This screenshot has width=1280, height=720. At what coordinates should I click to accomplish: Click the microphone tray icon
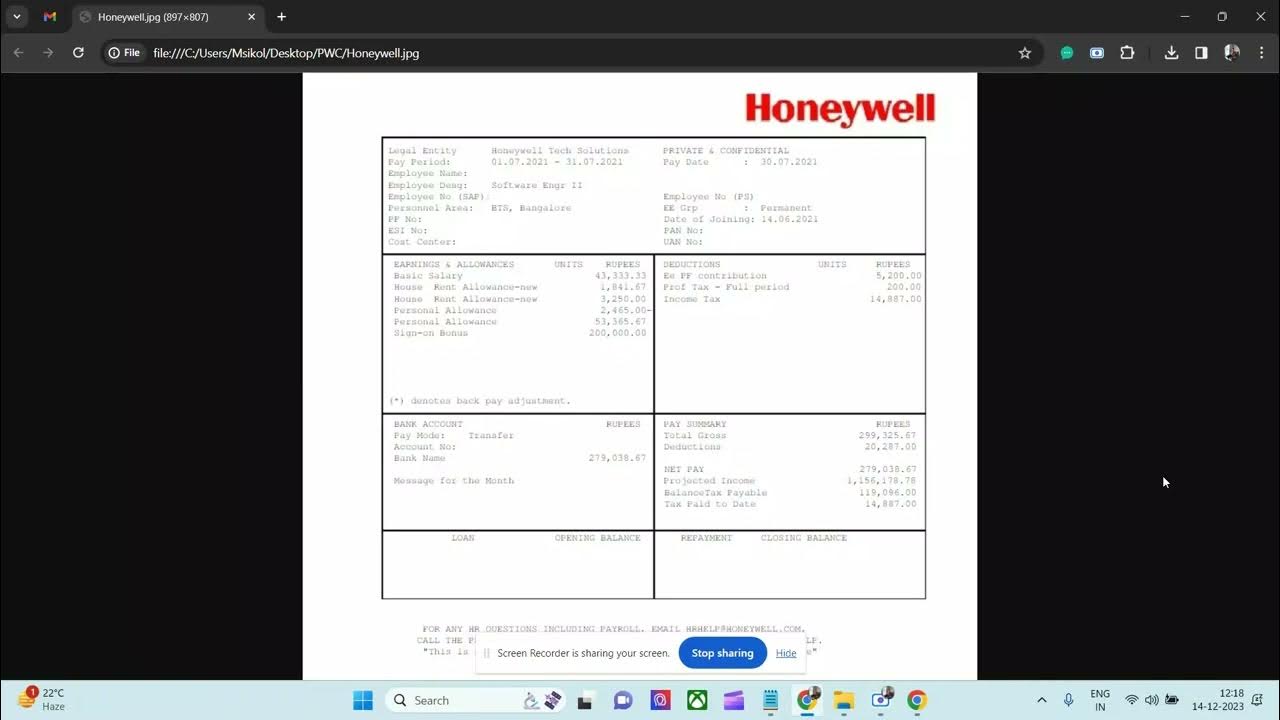1068,700
